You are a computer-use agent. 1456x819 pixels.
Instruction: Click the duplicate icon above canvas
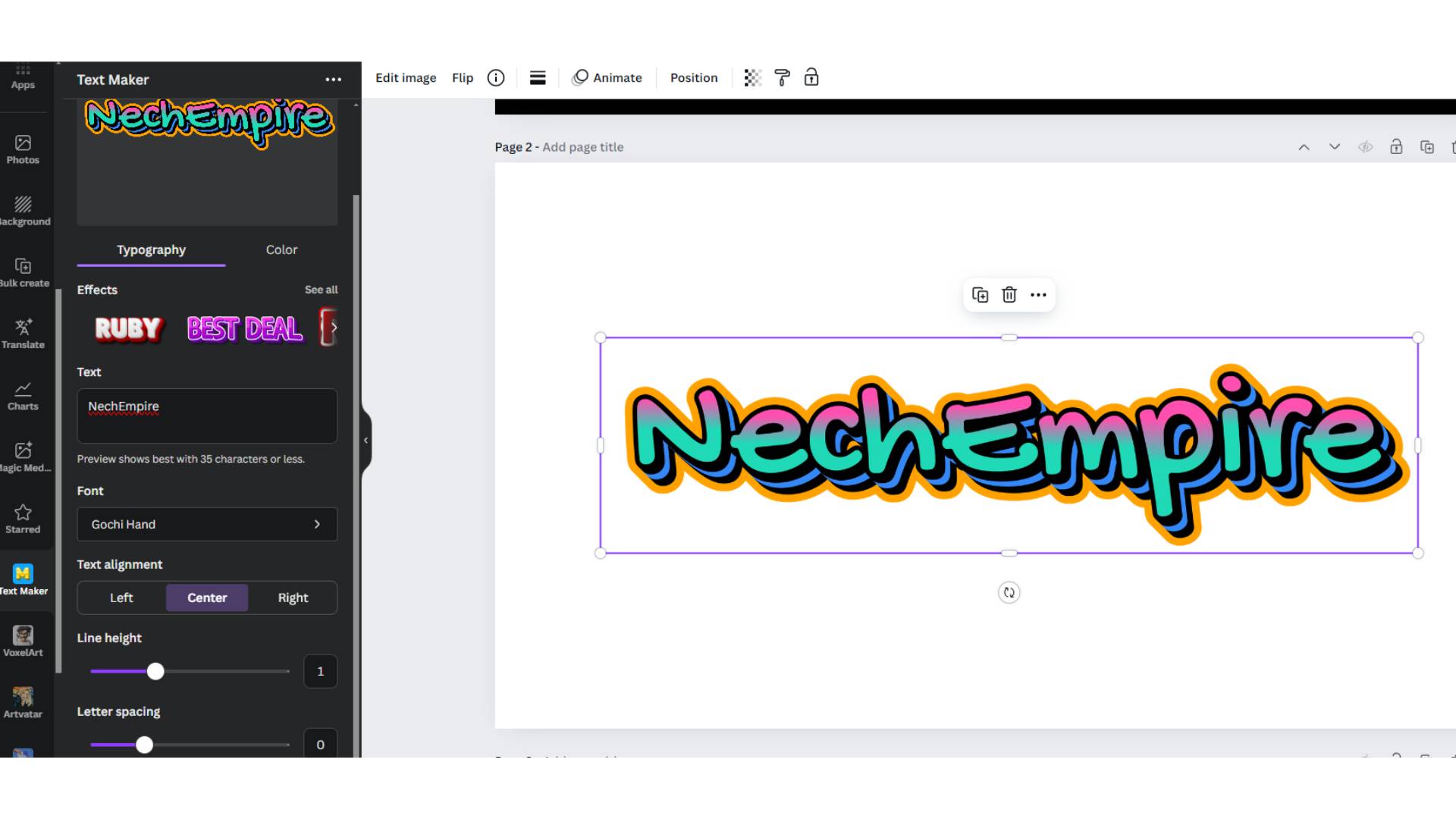pos(979,294)
